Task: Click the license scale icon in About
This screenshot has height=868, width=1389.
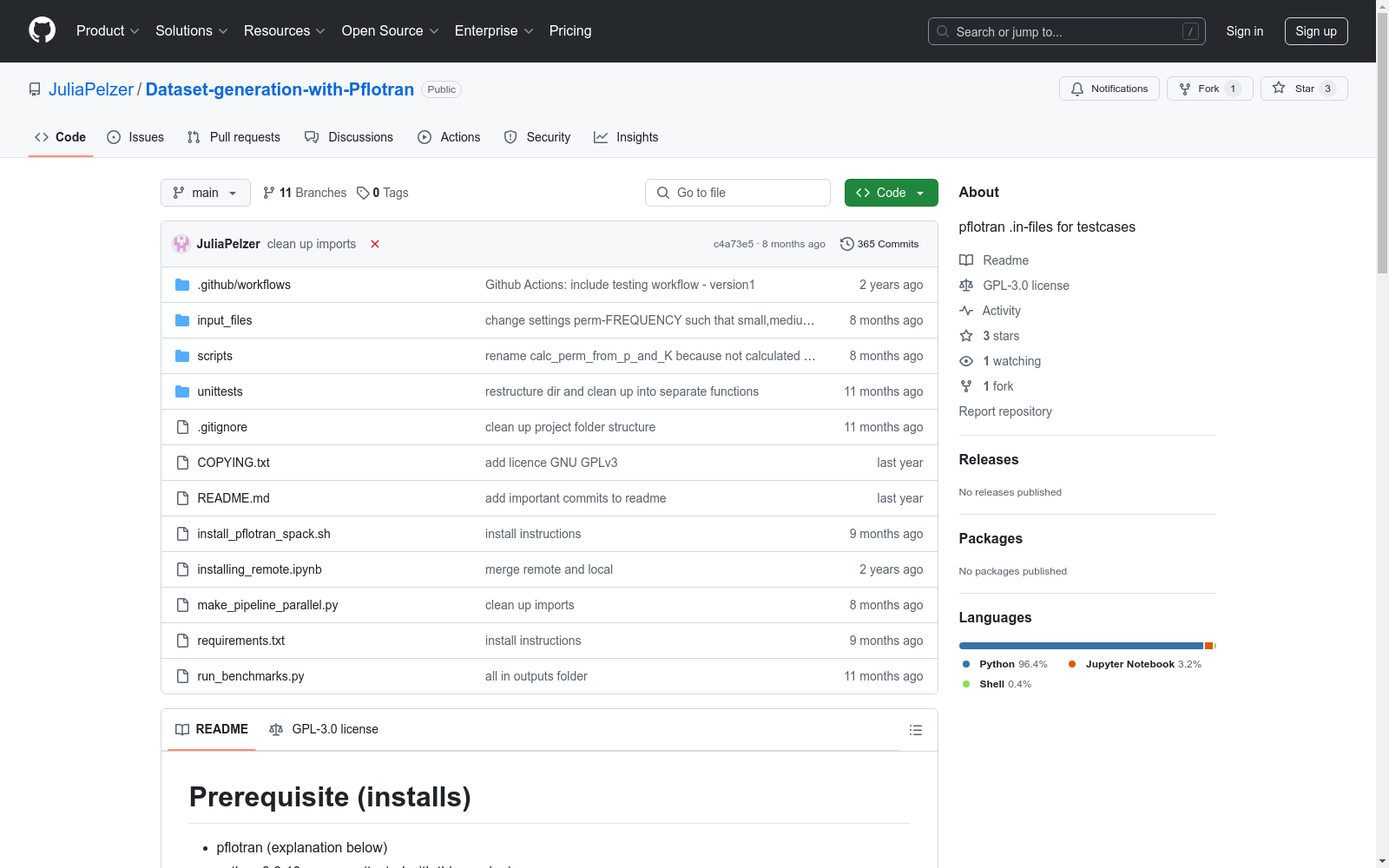Action: tap(966, 286)
